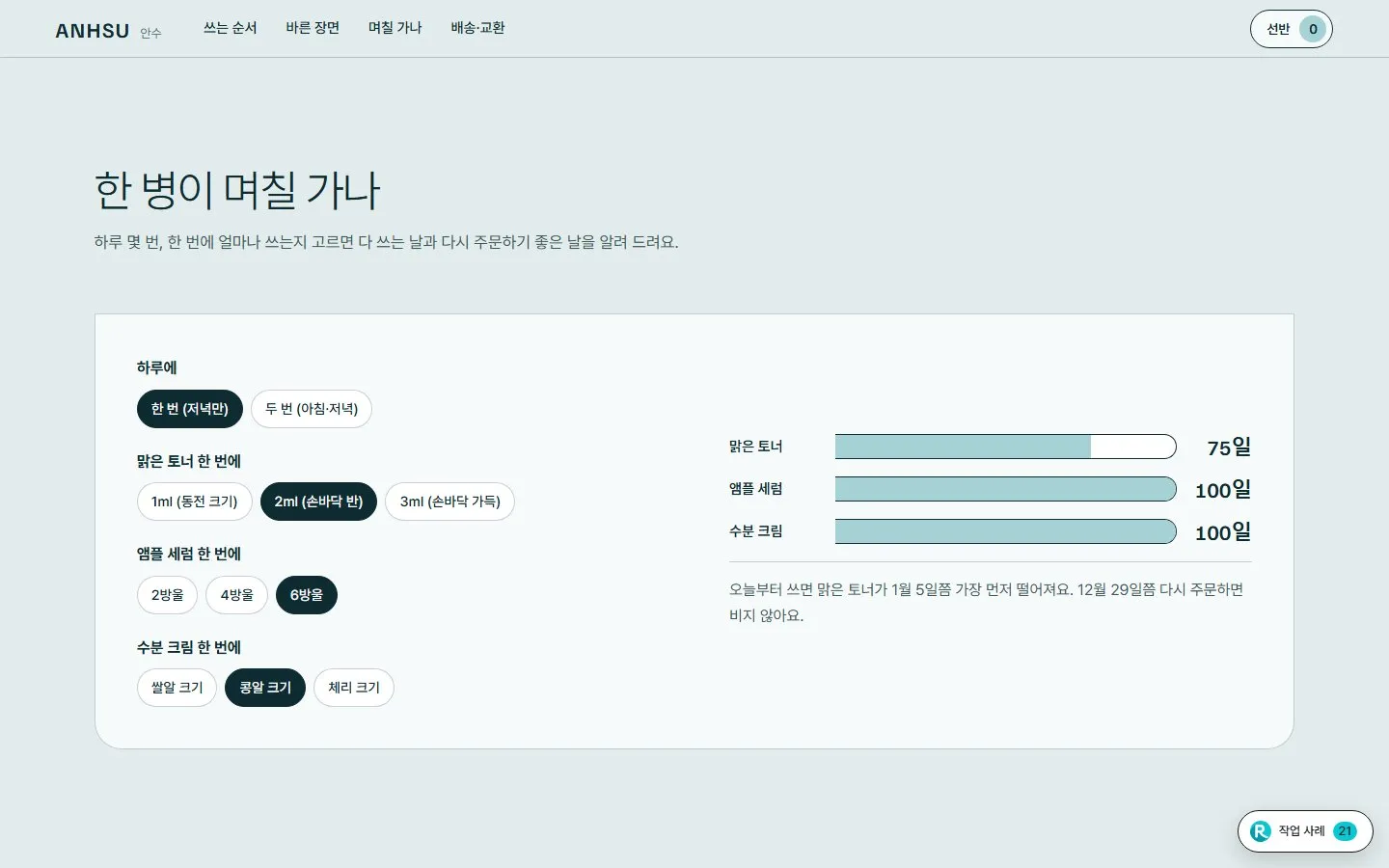Click the round R icon beside 작업 사례
This screenshot has height=868, width=1389.
[x=1260, y=831]
